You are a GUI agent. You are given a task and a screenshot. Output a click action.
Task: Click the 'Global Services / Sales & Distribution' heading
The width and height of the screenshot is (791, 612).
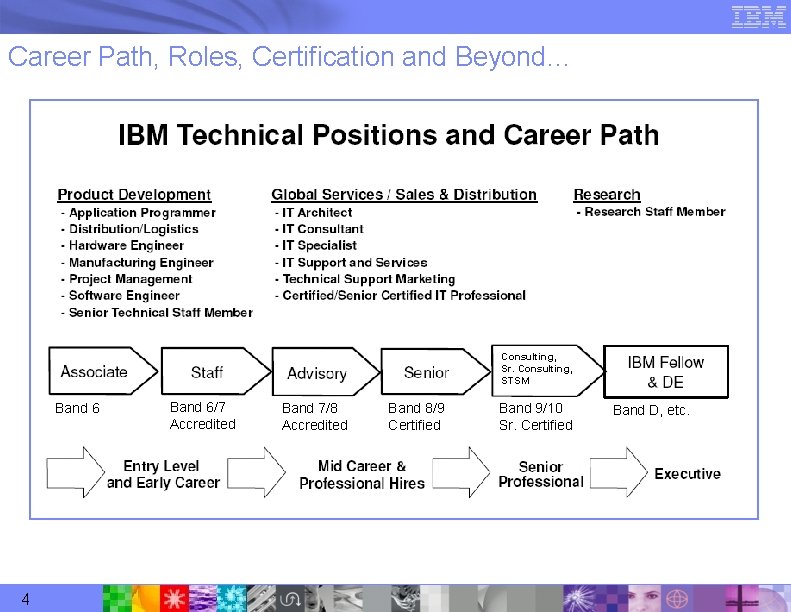tap(404, 194)
